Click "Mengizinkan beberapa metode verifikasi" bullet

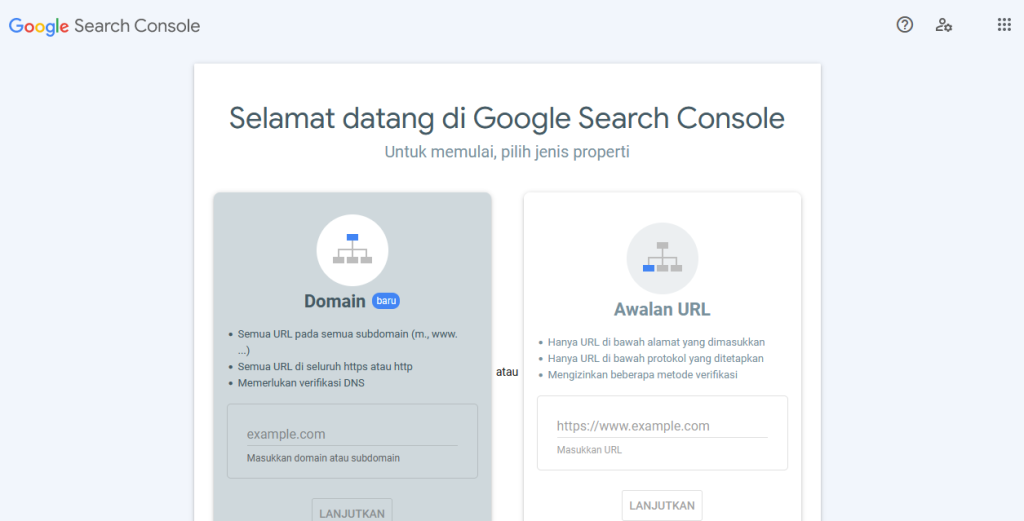tap(643, 375)
